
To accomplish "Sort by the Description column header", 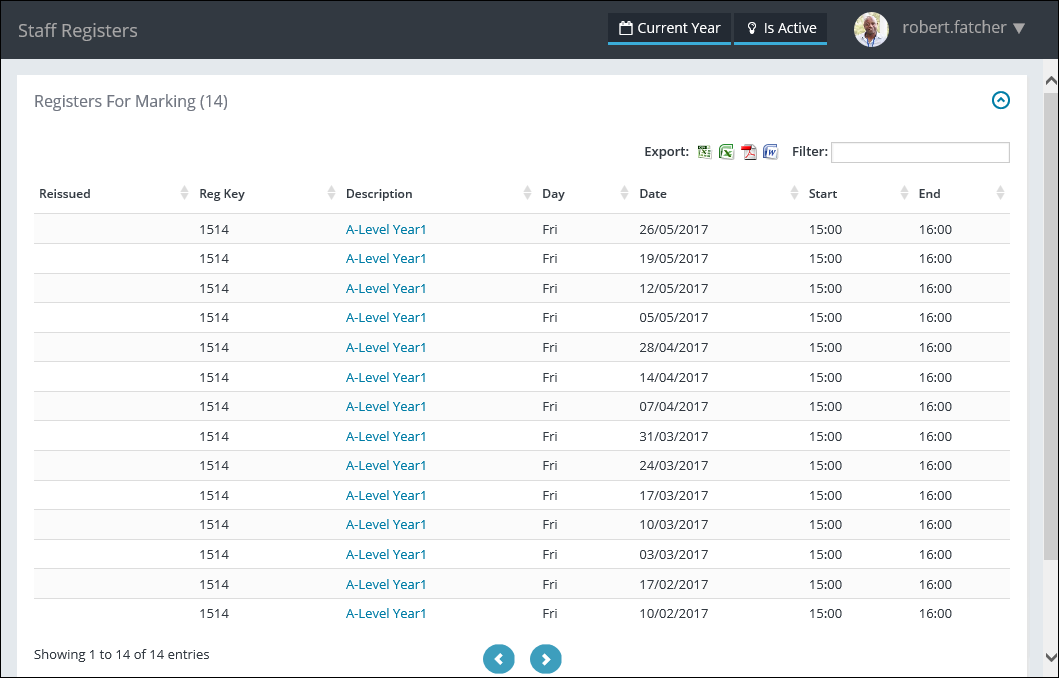I will click(x=379, y=194).
